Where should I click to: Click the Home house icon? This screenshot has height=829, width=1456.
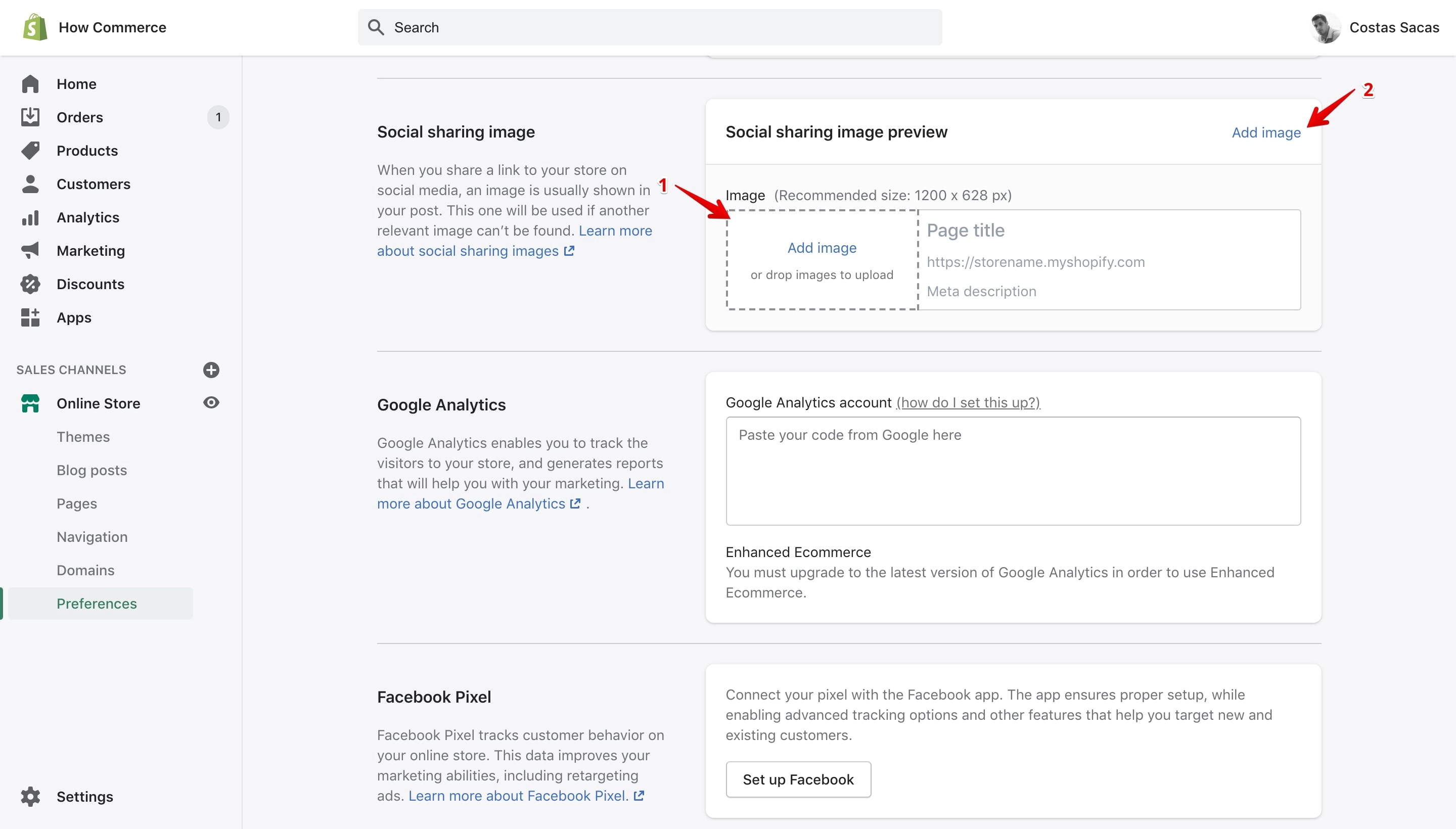[30, 84]
